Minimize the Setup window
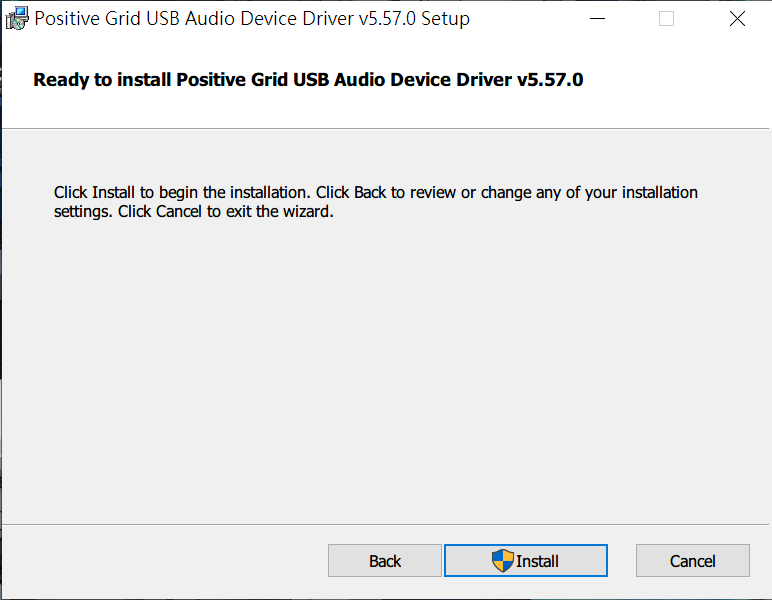The width and height of the screenshot is (772, 600). click(597, 19)
